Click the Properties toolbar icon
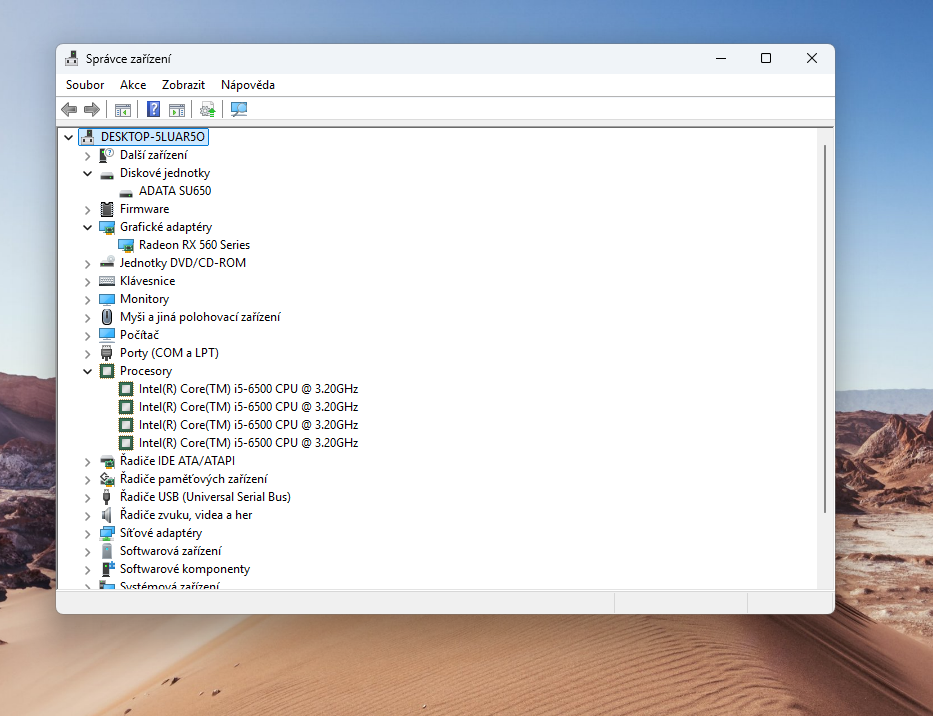The height and width of the screenshot is (716, 933). [x=176, y=109]
